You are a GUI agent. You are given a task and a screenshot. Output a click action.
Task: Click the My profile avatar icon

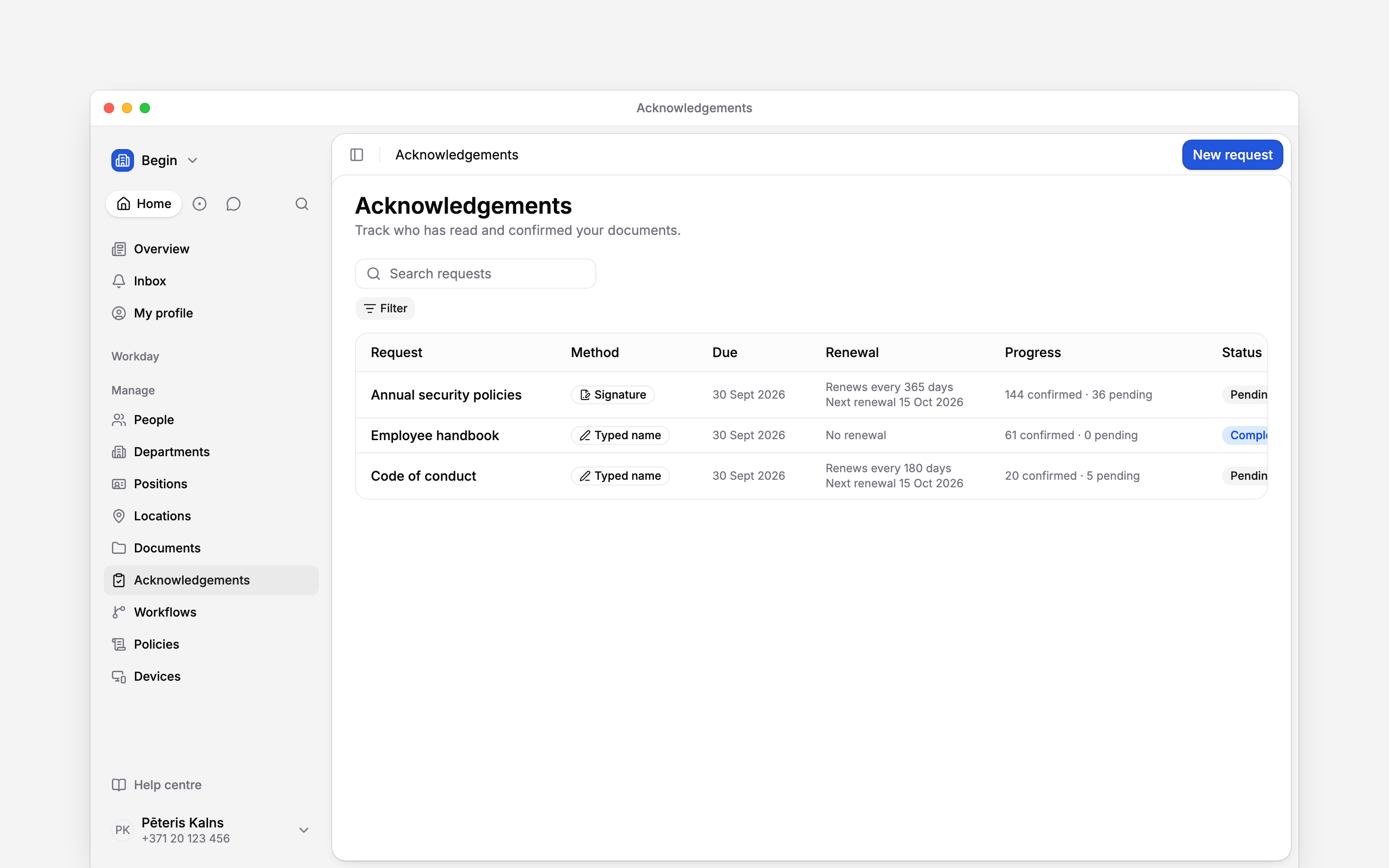click(119, 313)
